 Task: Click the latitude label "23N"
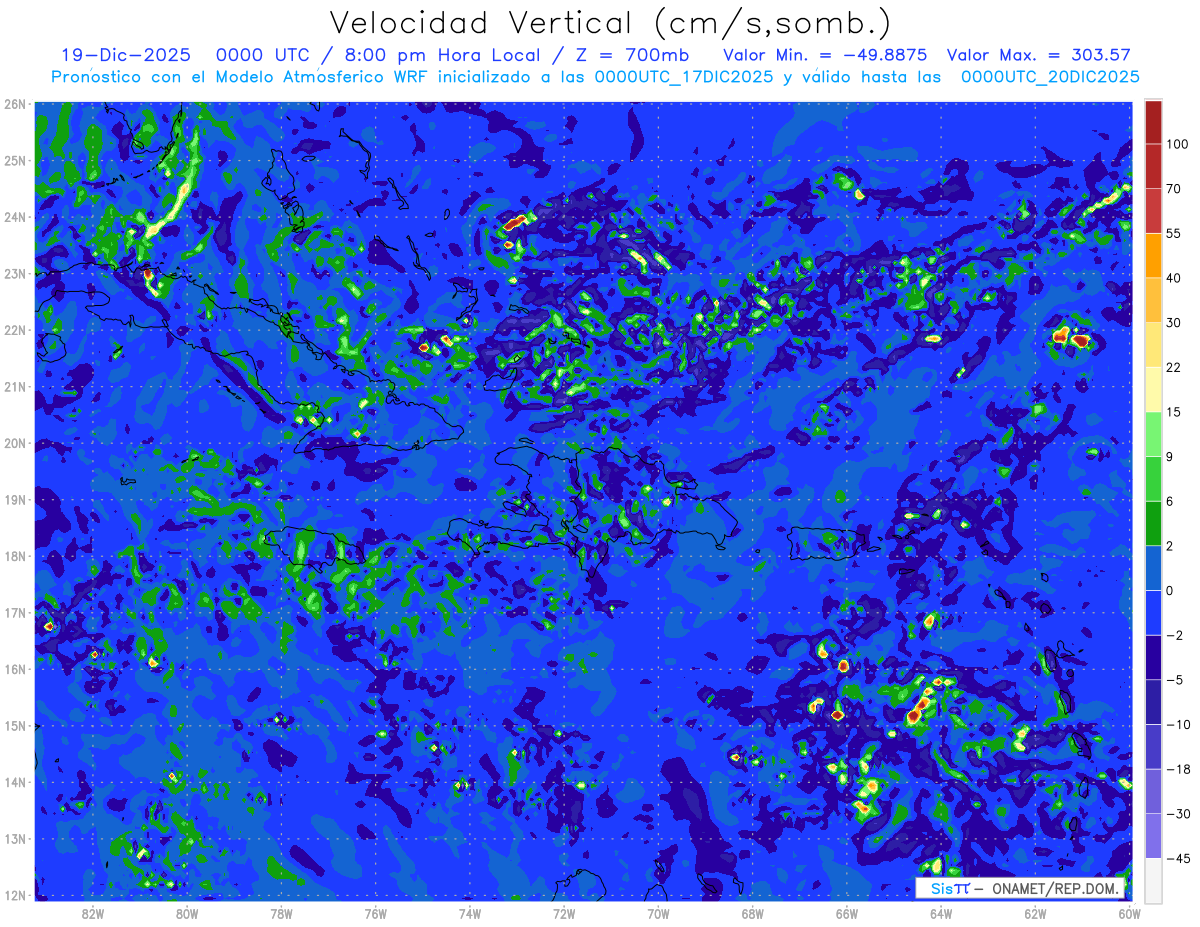click(x=15, y=273)
